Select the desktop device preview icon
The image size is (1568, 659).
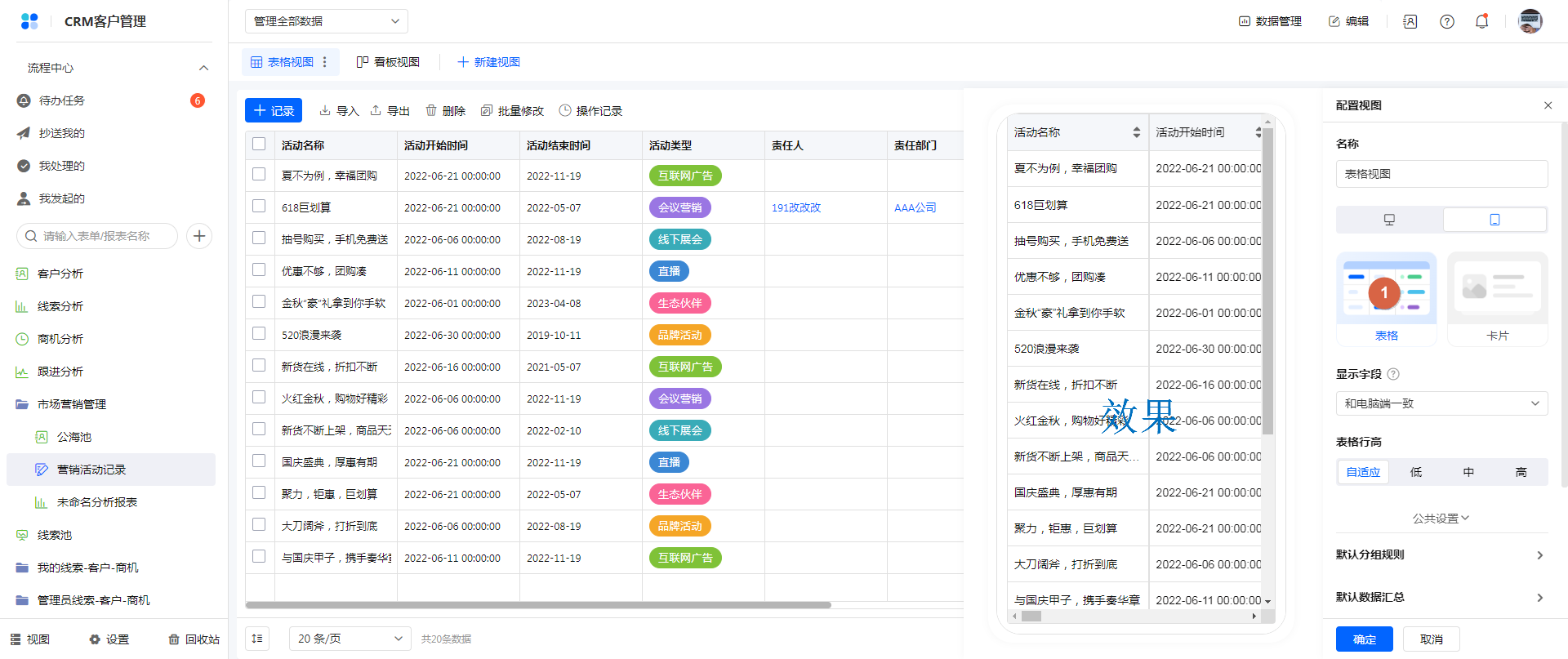[x=1389, y=220]
